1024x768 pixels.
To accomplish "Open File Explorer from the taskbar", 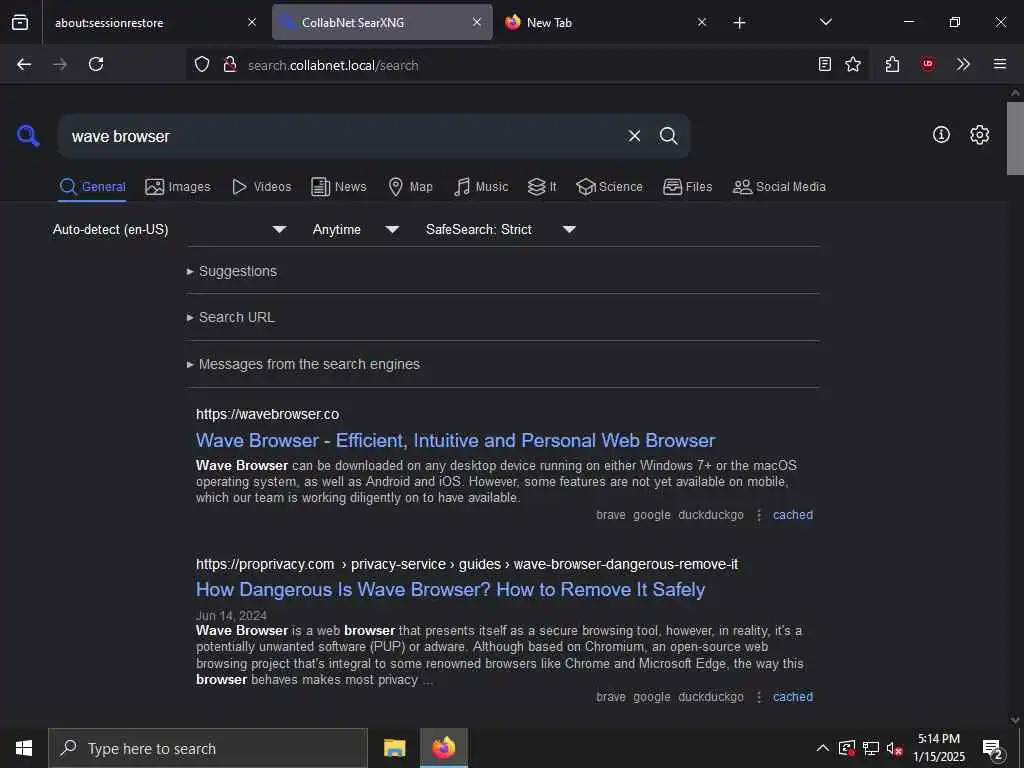I will point(394,748).
